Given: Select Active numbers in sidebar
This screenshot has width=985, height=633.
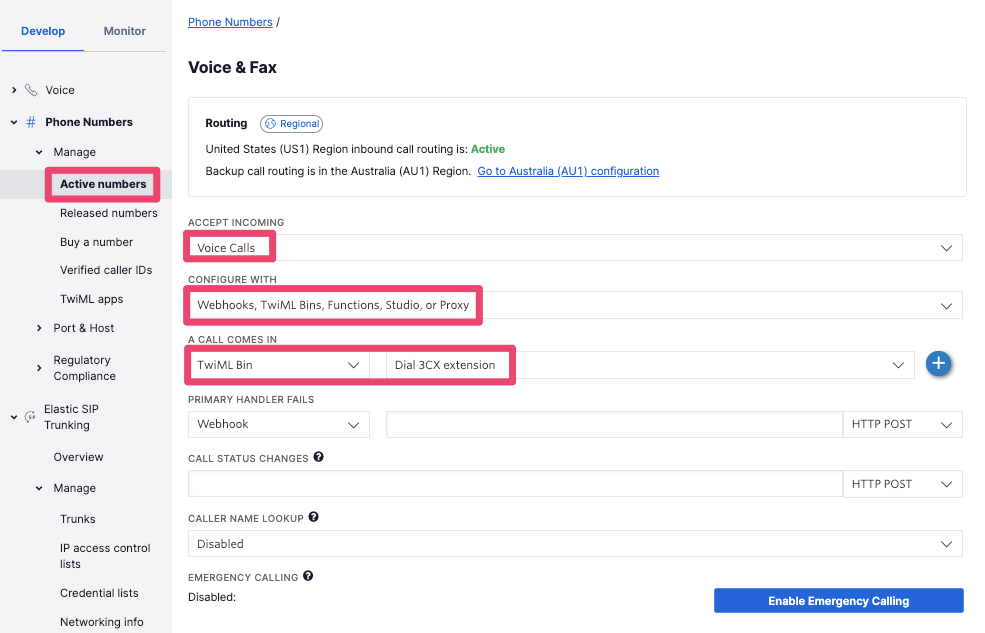Looking at the screenshot, I should (103, 184).
